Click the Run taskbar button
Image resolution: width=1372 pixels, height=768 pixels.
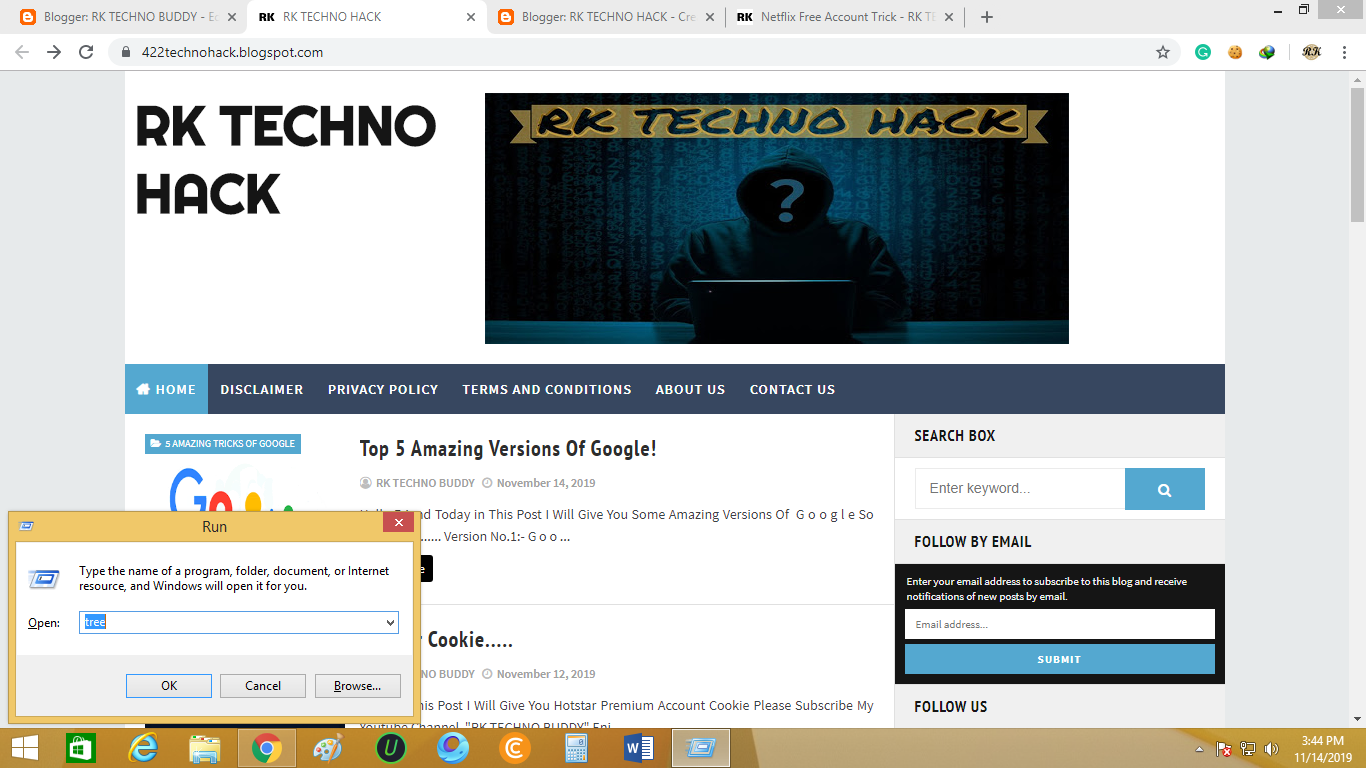point(701,748)
